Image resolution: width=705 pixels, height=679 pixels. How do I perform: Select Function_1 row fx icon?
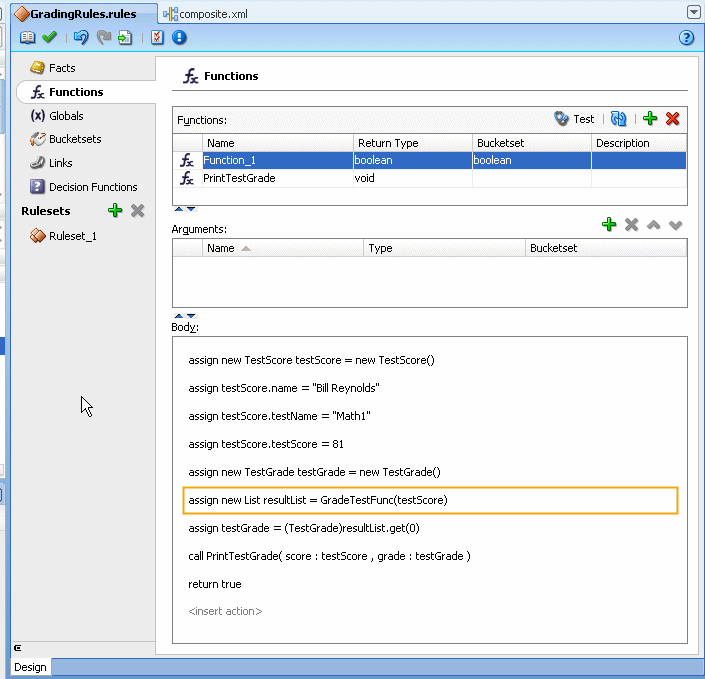187,160
